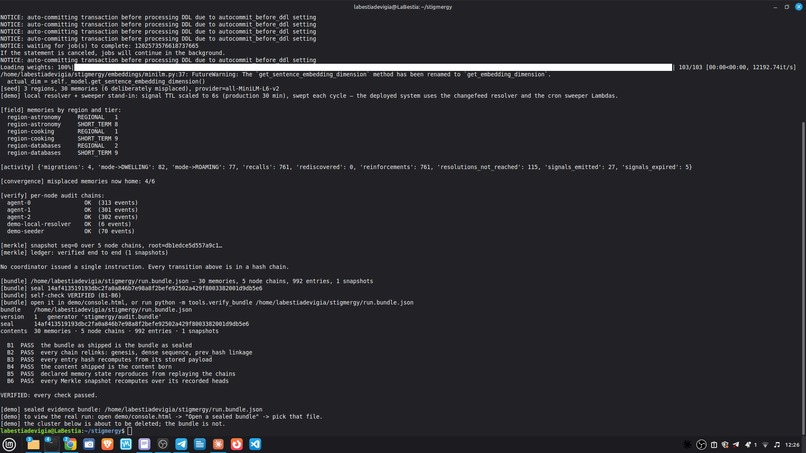
Task: Switch to the terminal taskbar icon
Action: pos(51,444)
